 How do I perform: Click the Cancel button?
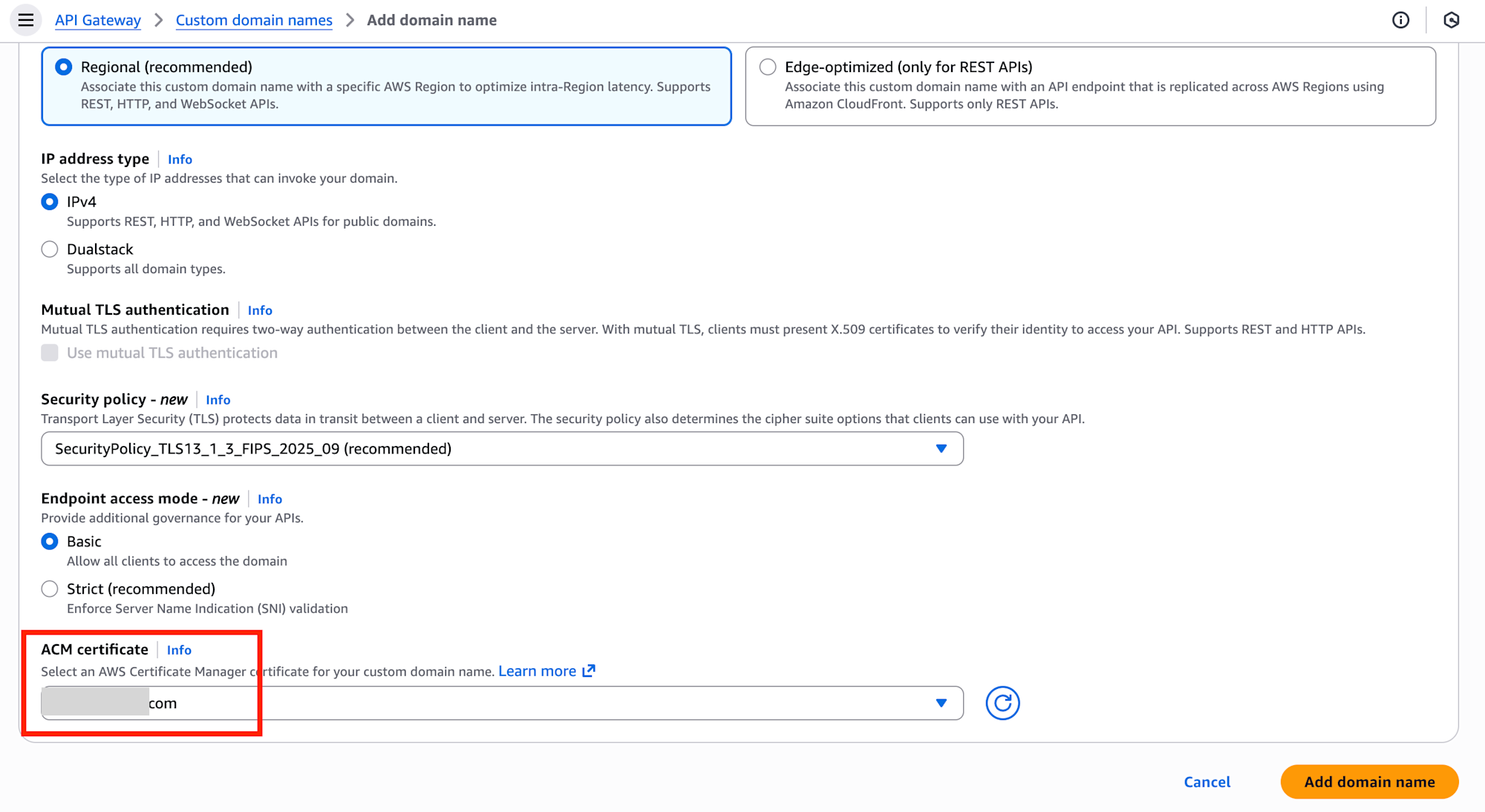click(x=1207, y=782)
